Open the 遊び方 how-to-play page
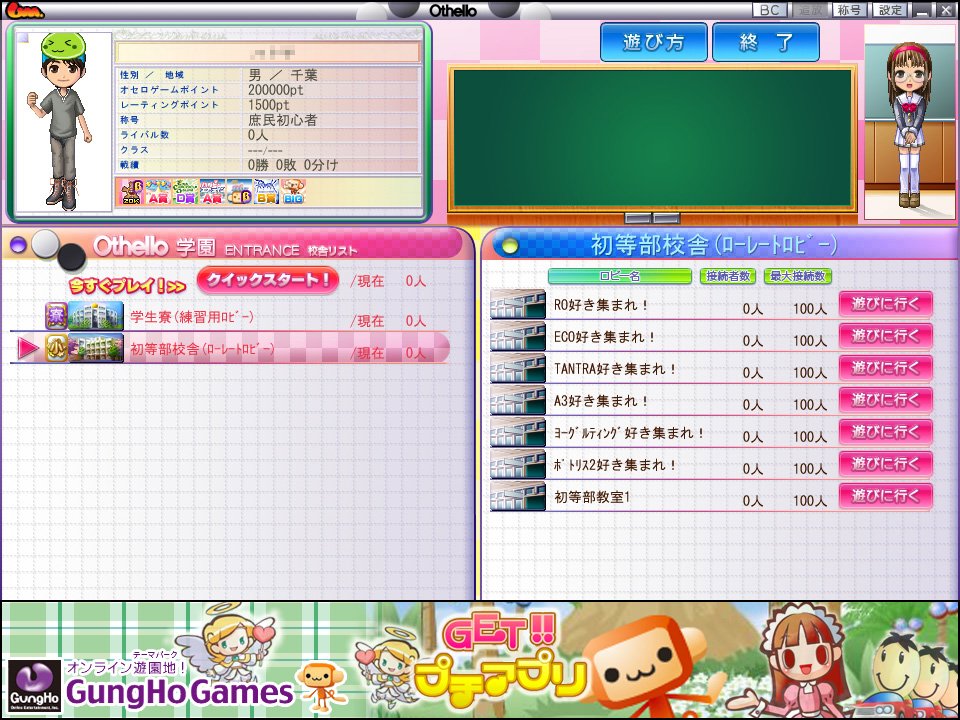This screenshot has height=720, width=960. 653,43
